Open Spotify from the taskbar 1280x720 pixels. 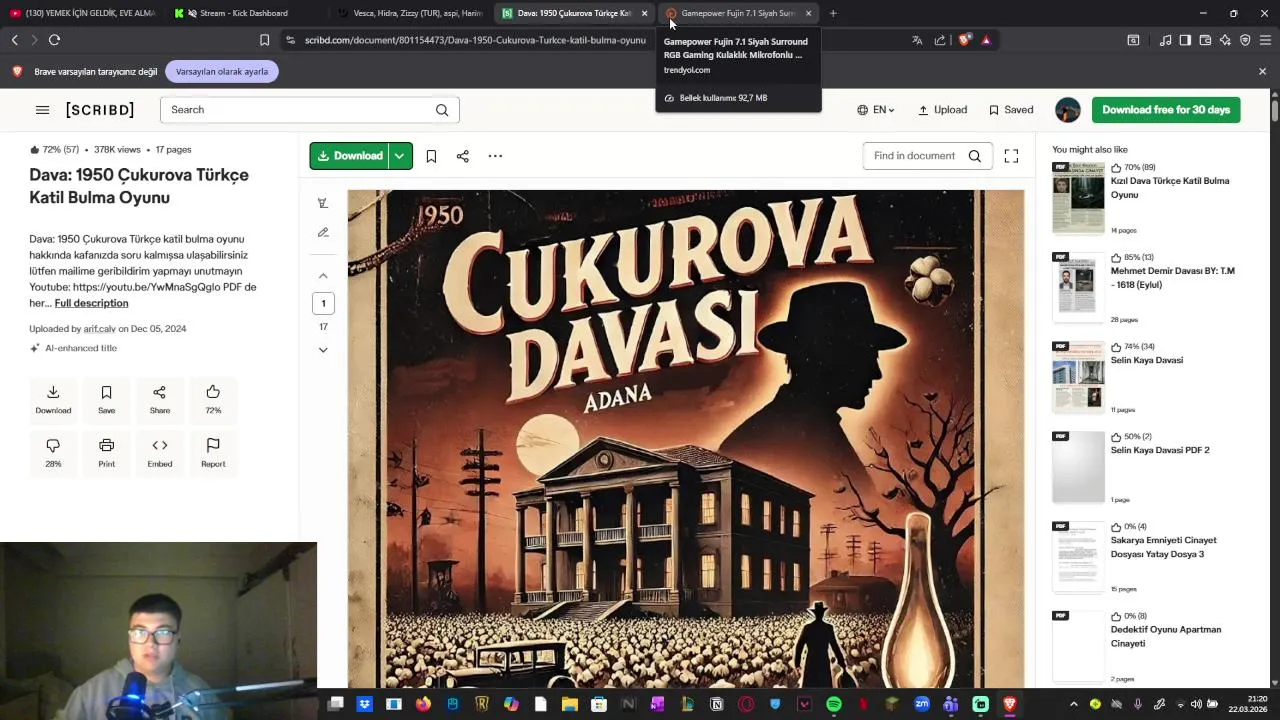coord(834,704)
